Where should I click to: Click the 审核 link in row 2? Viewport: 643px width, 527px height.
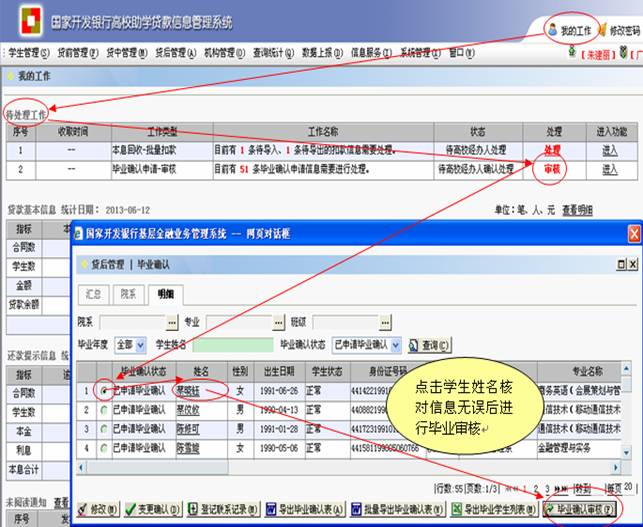click(x=552, y=169)
